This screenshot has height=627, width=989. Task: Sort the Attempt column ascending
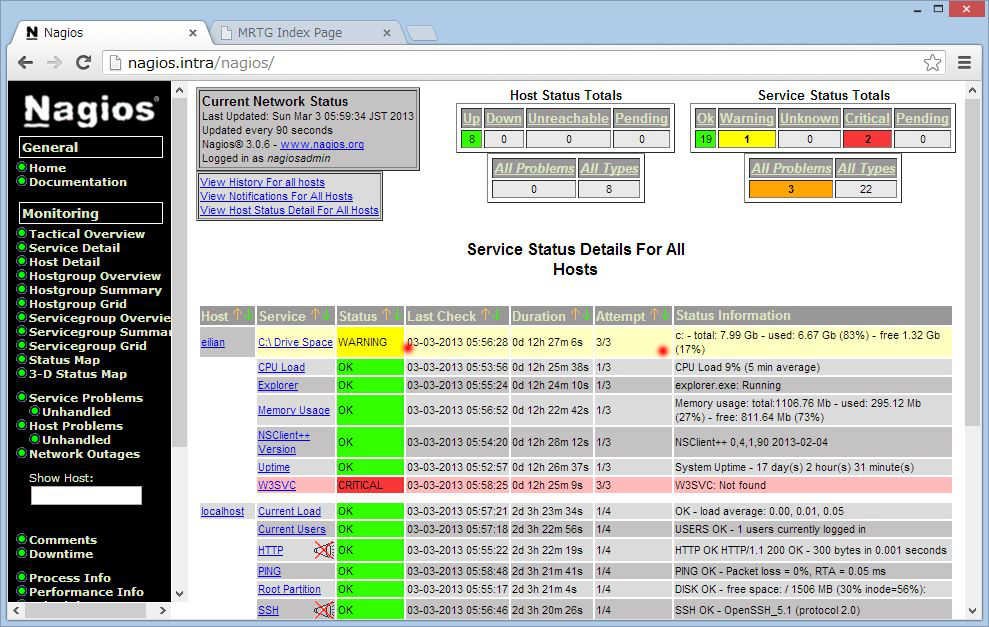click(x=655, y=315)
